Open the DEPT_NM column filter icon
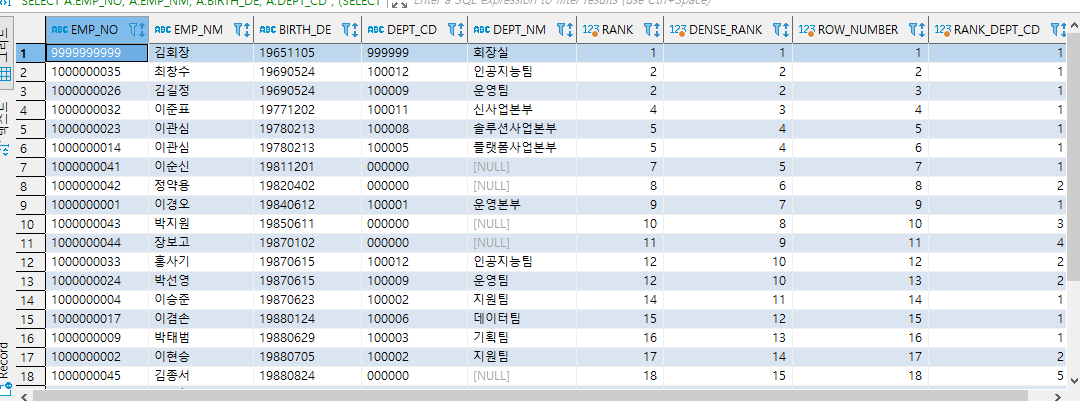The width and height of the screenshot is (1080, 401). click(x=561, y=30)
